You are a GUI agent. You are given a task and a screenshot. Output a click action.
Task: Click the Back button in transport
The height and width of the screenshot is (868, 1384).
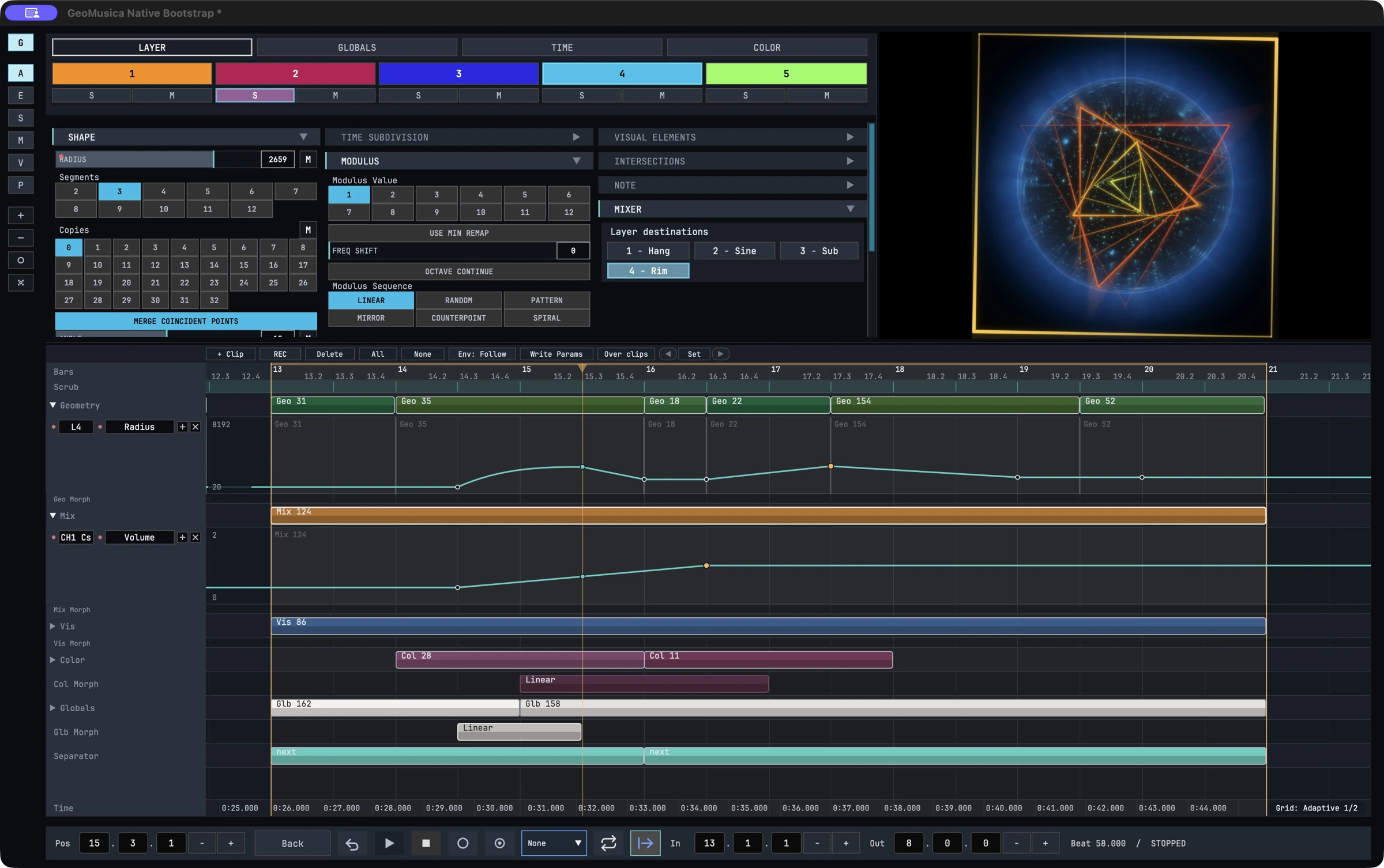292,843
